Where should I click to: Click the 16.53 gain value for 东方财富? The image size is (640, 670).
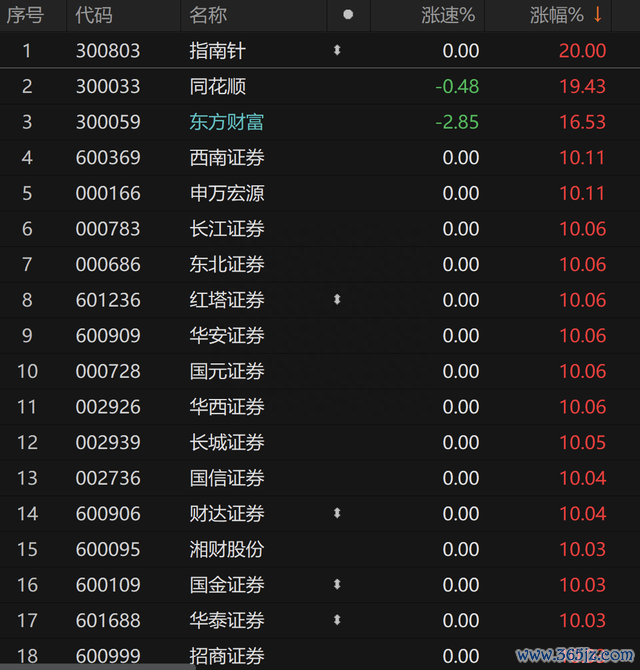point(582,122)
